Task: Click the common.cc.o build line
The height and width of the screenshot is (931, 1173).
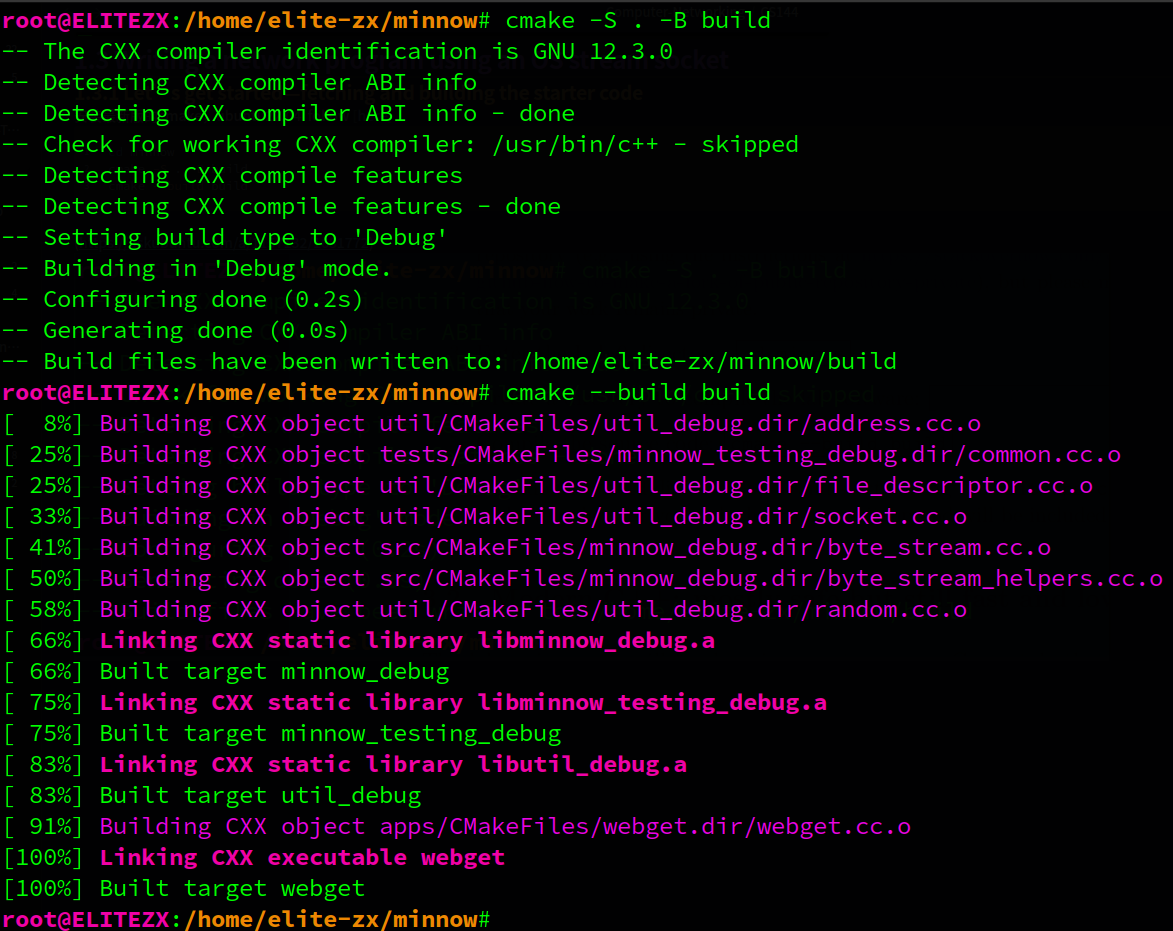Action: [x=562, y=455]
